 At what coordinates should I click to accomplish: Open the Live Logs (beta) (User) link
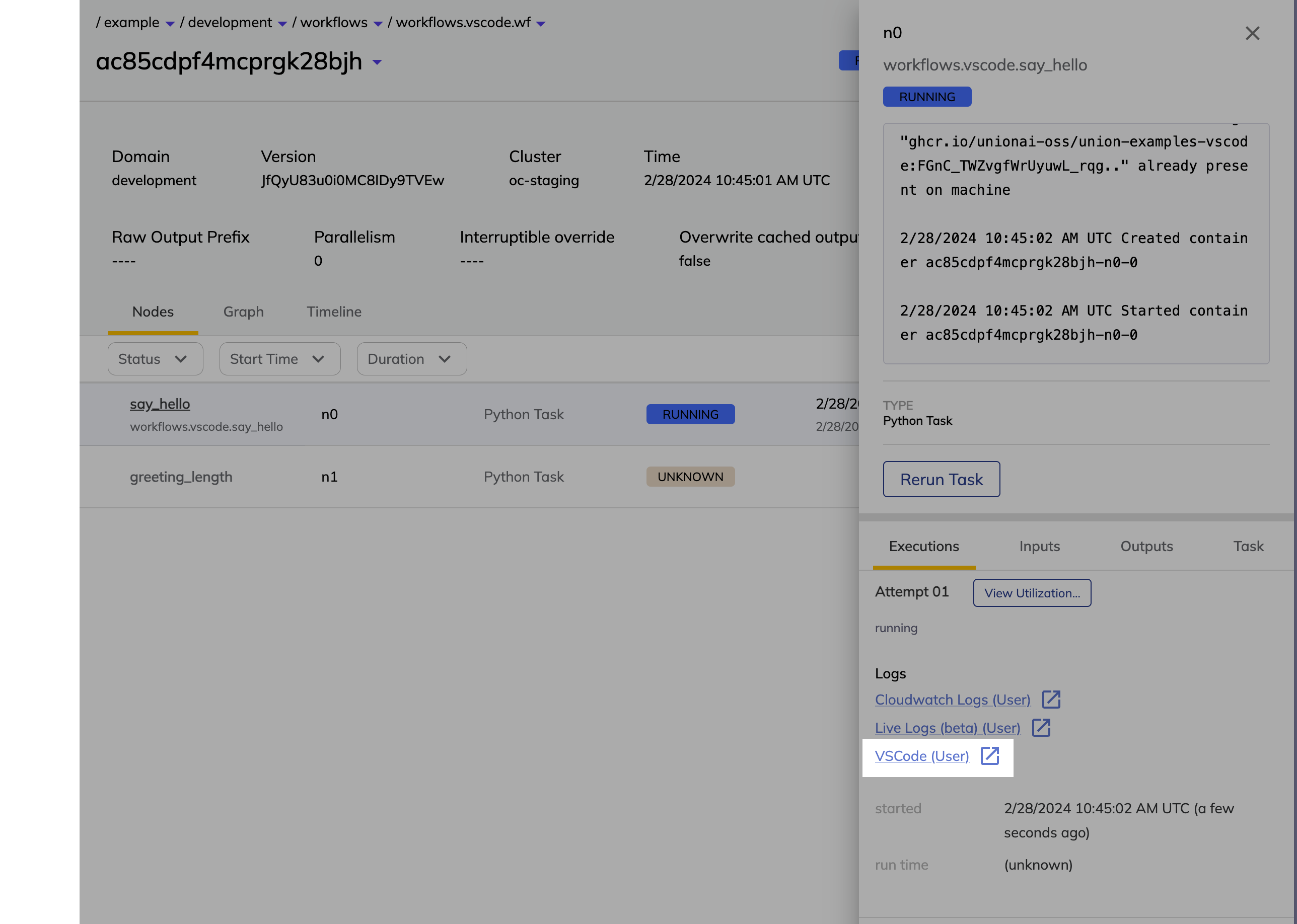(947, 728)
